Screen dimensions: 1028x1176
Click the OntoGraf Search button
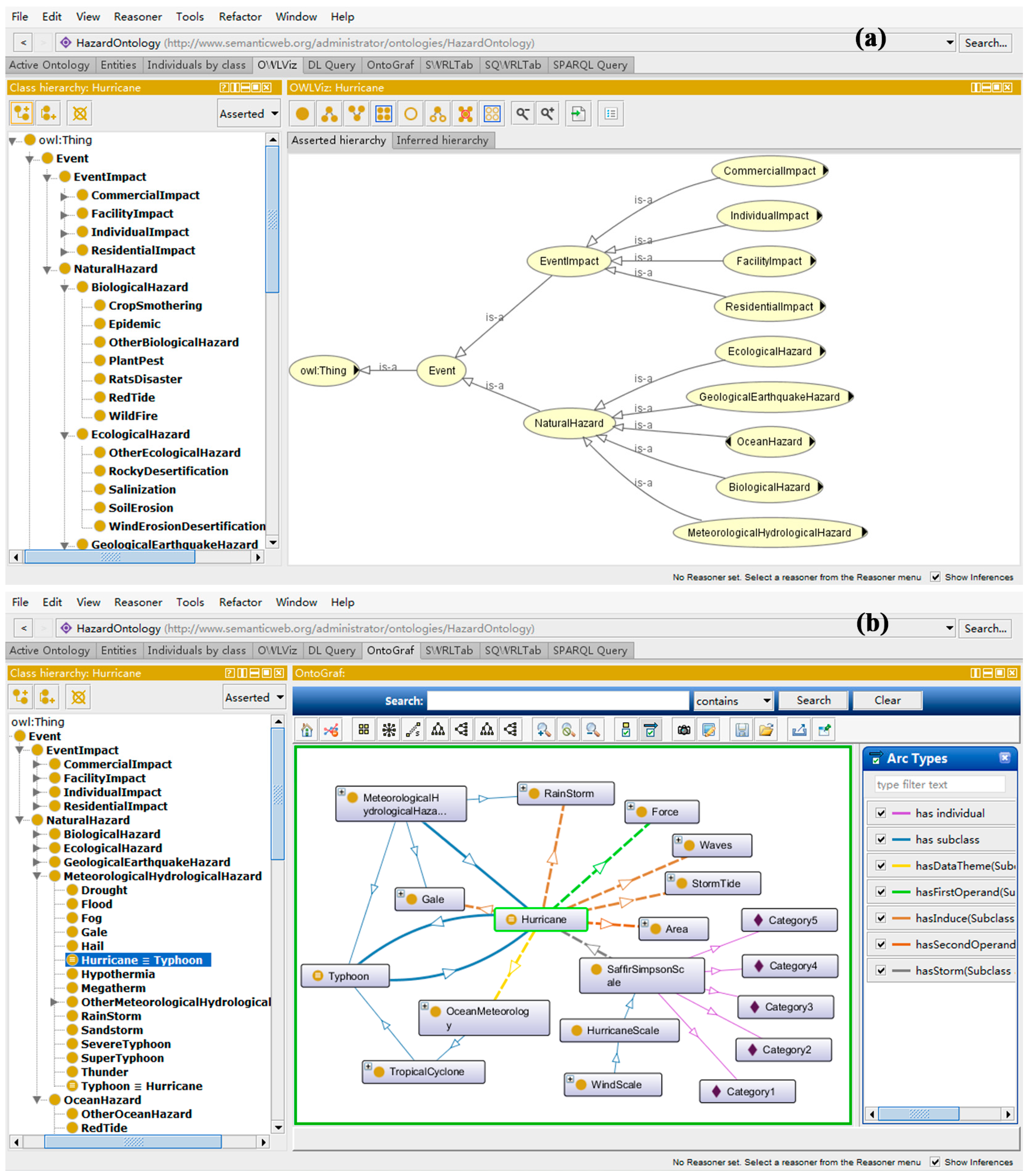(813, 700)
